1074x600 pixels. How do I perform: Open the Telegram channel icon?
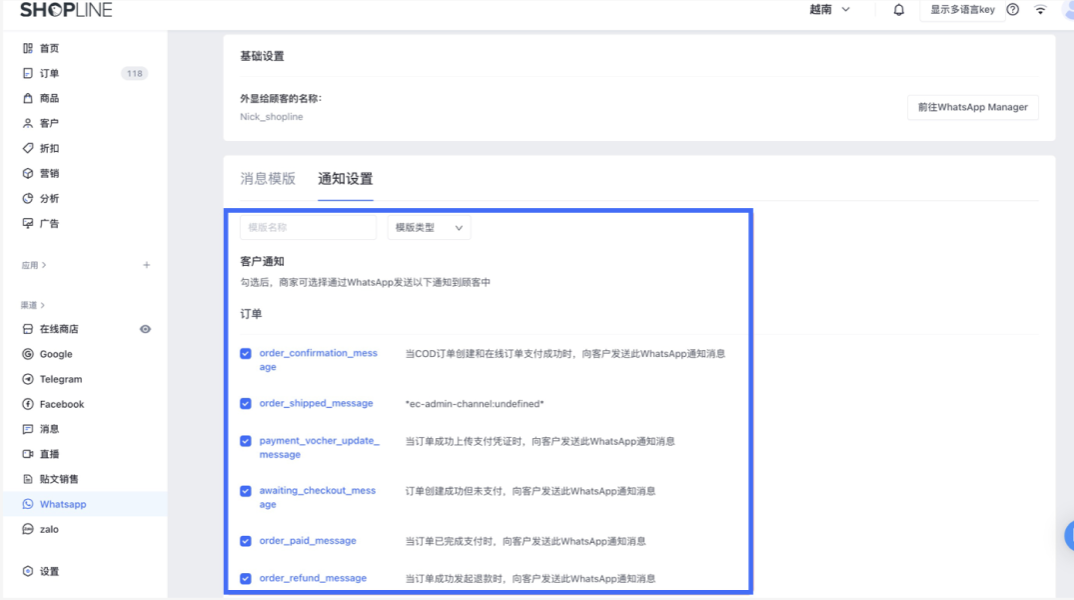tap(27, 379)
